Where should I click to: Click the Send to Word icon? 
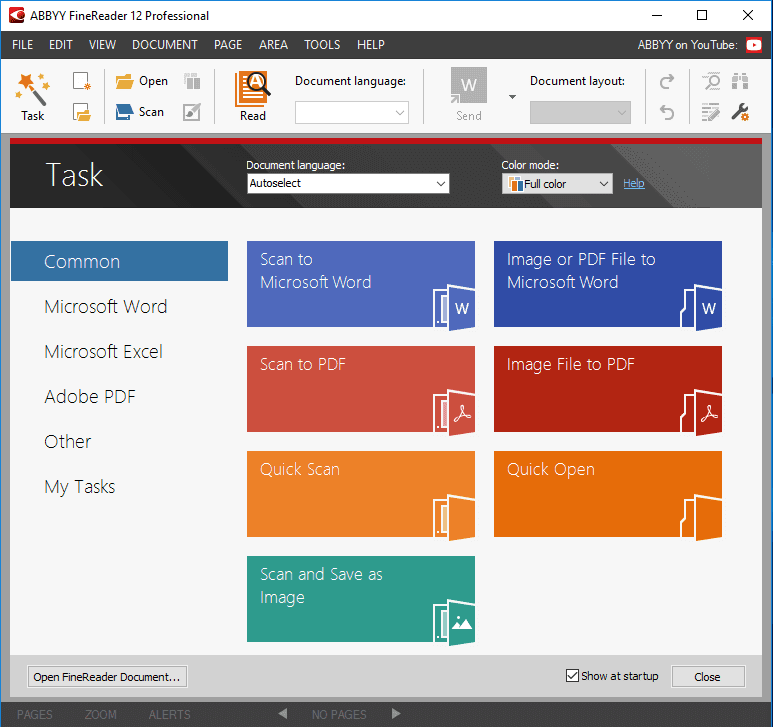(x=469, y=95)
